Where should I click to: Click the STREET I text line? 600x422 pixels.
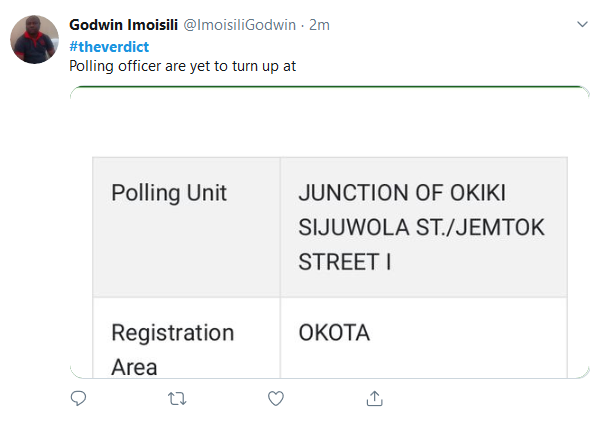(x=345, y=261)
